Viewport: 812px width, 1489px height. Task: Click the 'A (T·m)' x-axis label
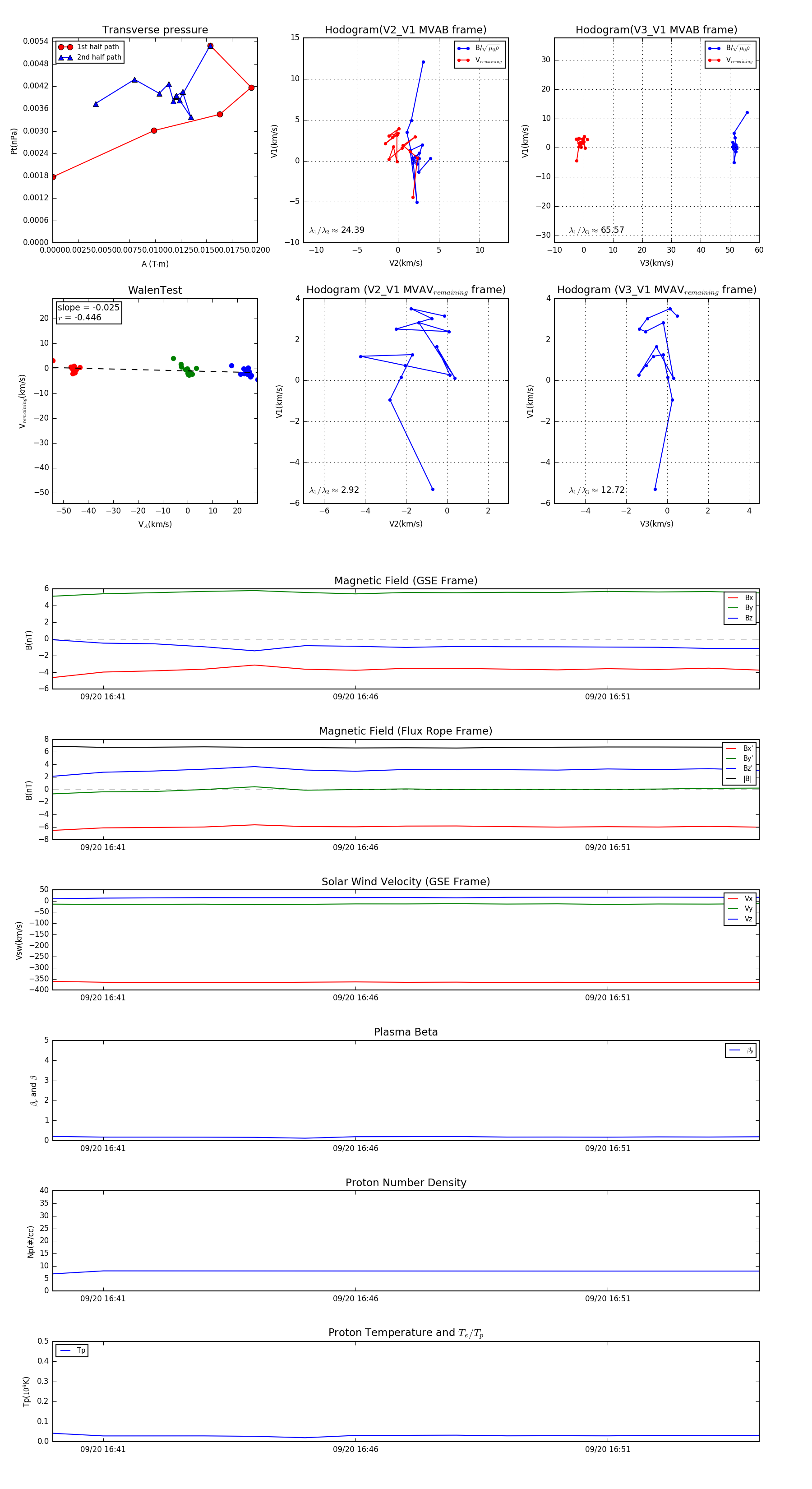155,264
